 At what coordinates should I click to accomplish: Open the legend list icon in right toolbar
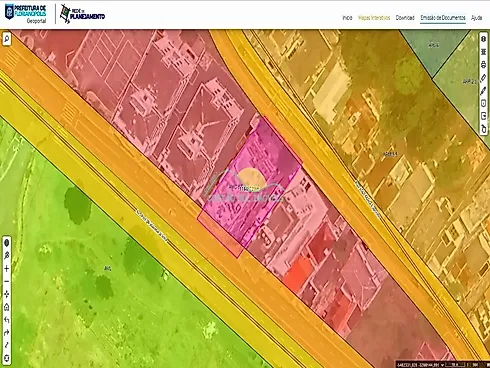(484, 52)
